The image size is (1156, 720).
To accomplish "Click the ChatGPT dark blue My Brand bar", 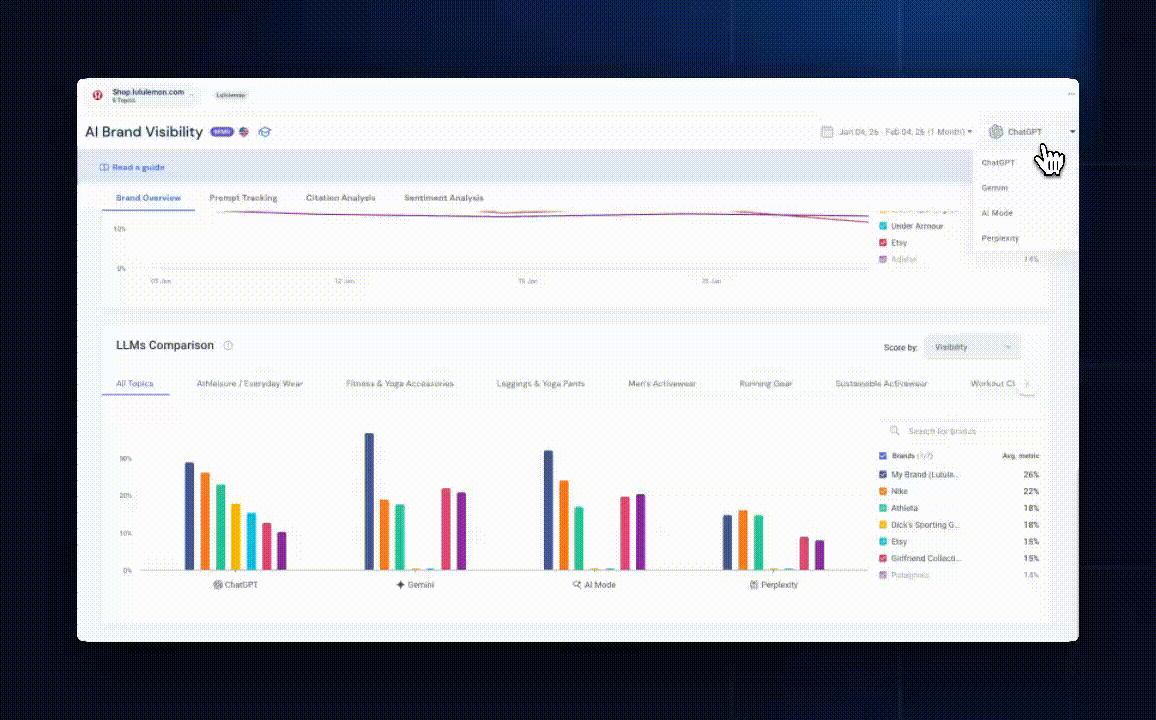I will point(189,516).
